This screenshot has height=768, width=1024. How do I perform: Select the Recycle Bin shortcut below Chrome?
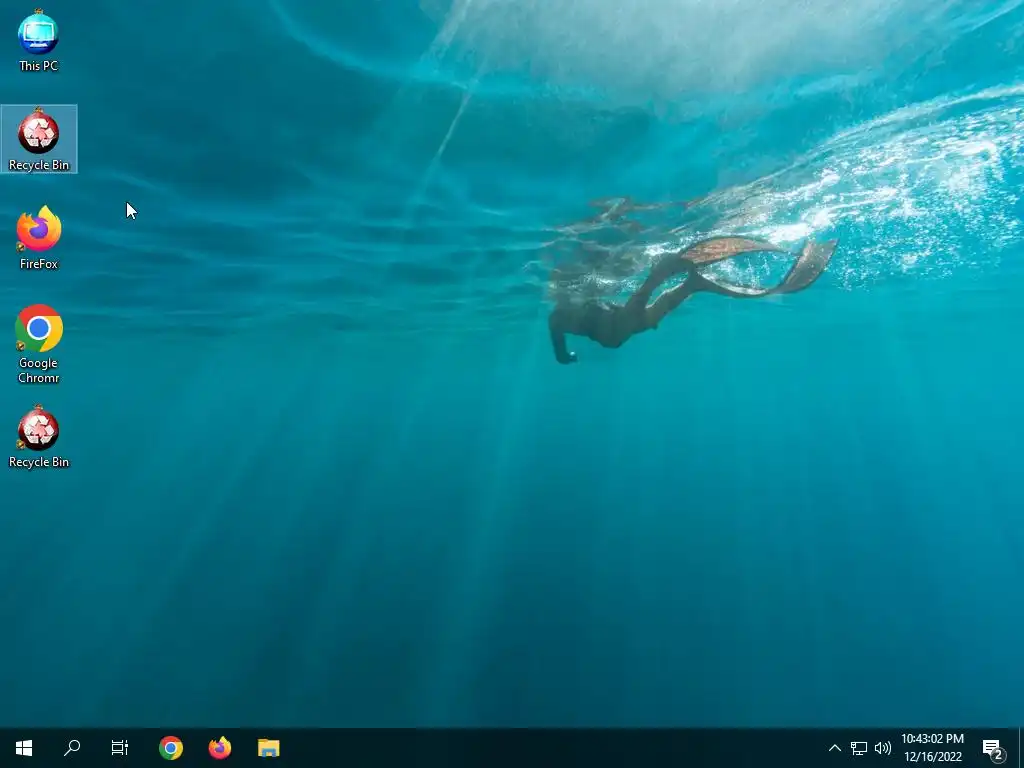point(39,436)
